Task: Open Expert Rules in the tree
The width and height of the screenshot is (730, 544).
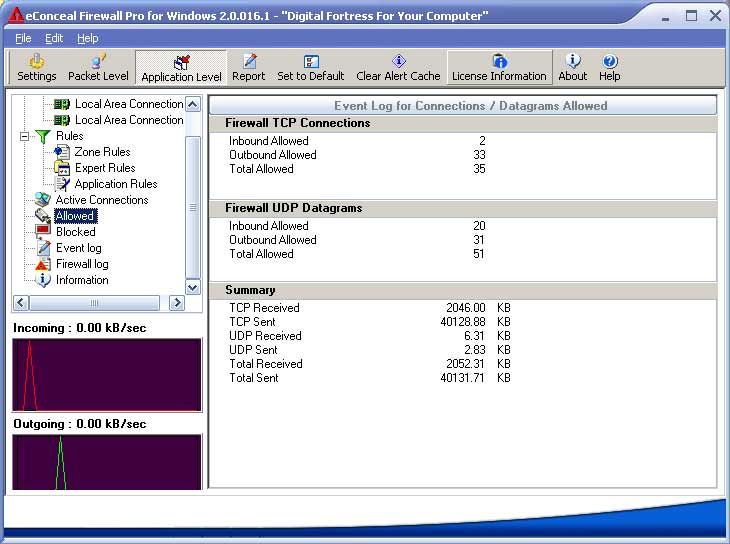Action: (x=105, y=168)
